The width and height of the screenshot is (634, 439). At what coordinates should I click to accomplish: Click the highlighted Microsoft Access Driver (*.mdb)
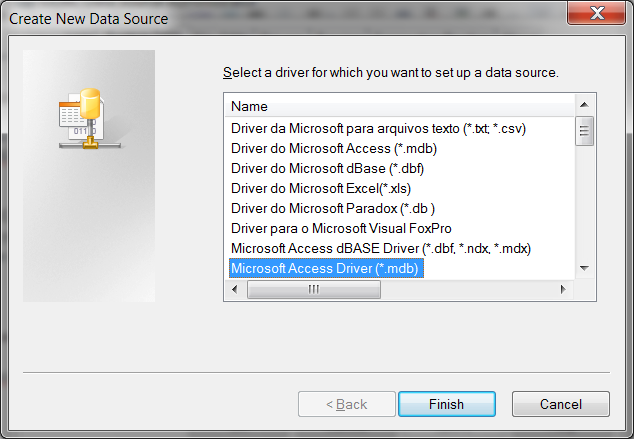[325, 268]
